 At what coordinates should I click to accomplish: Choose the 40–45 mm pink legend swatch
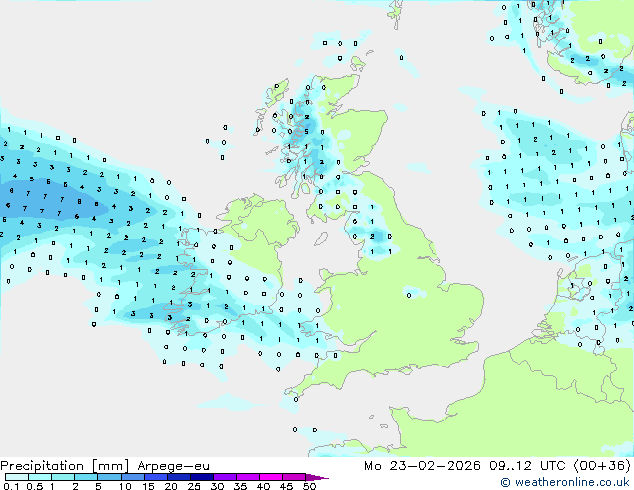pyautogui.click(x=271, y=477)
